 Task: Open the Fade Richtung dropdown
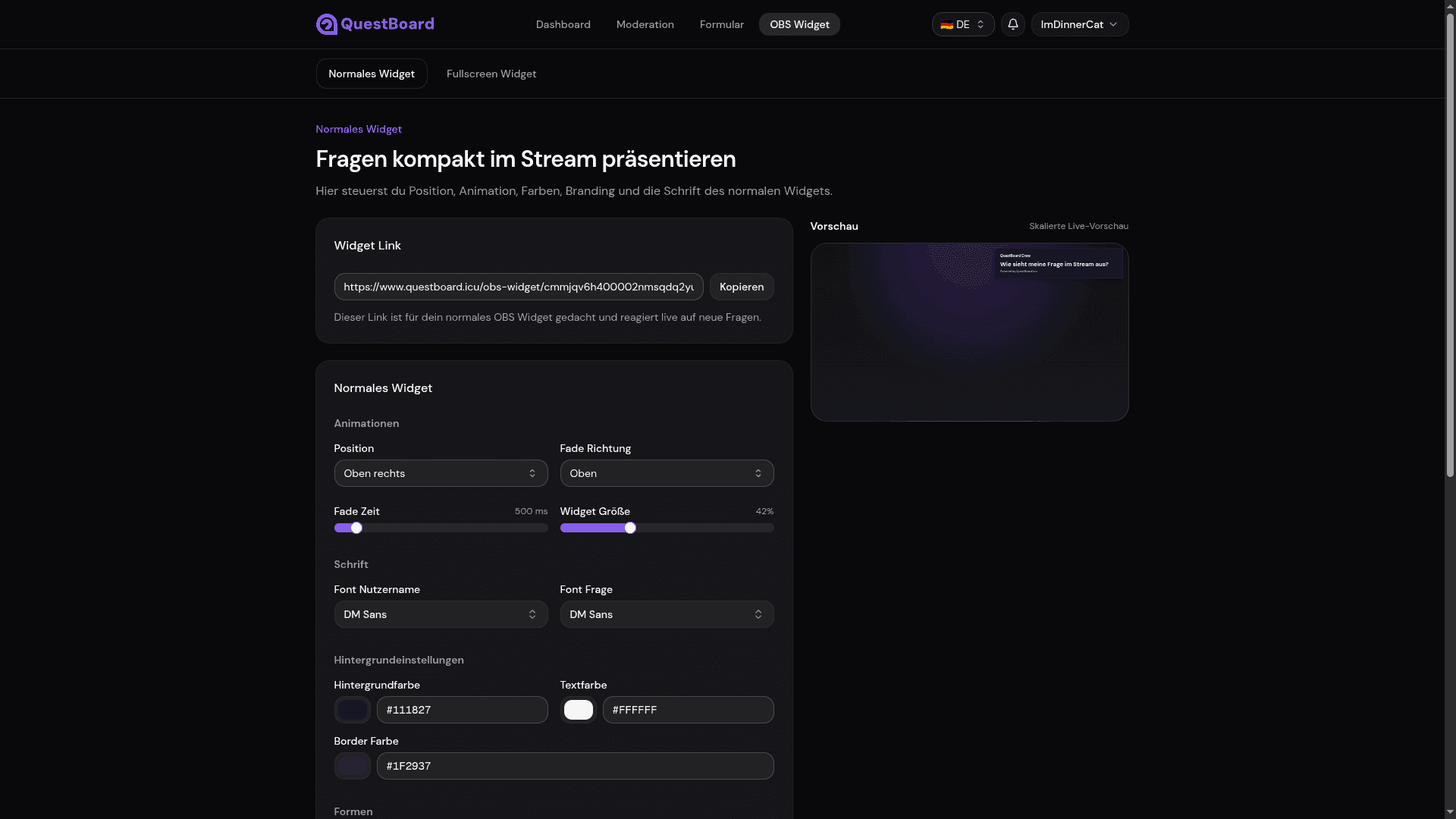click(667, 473)
